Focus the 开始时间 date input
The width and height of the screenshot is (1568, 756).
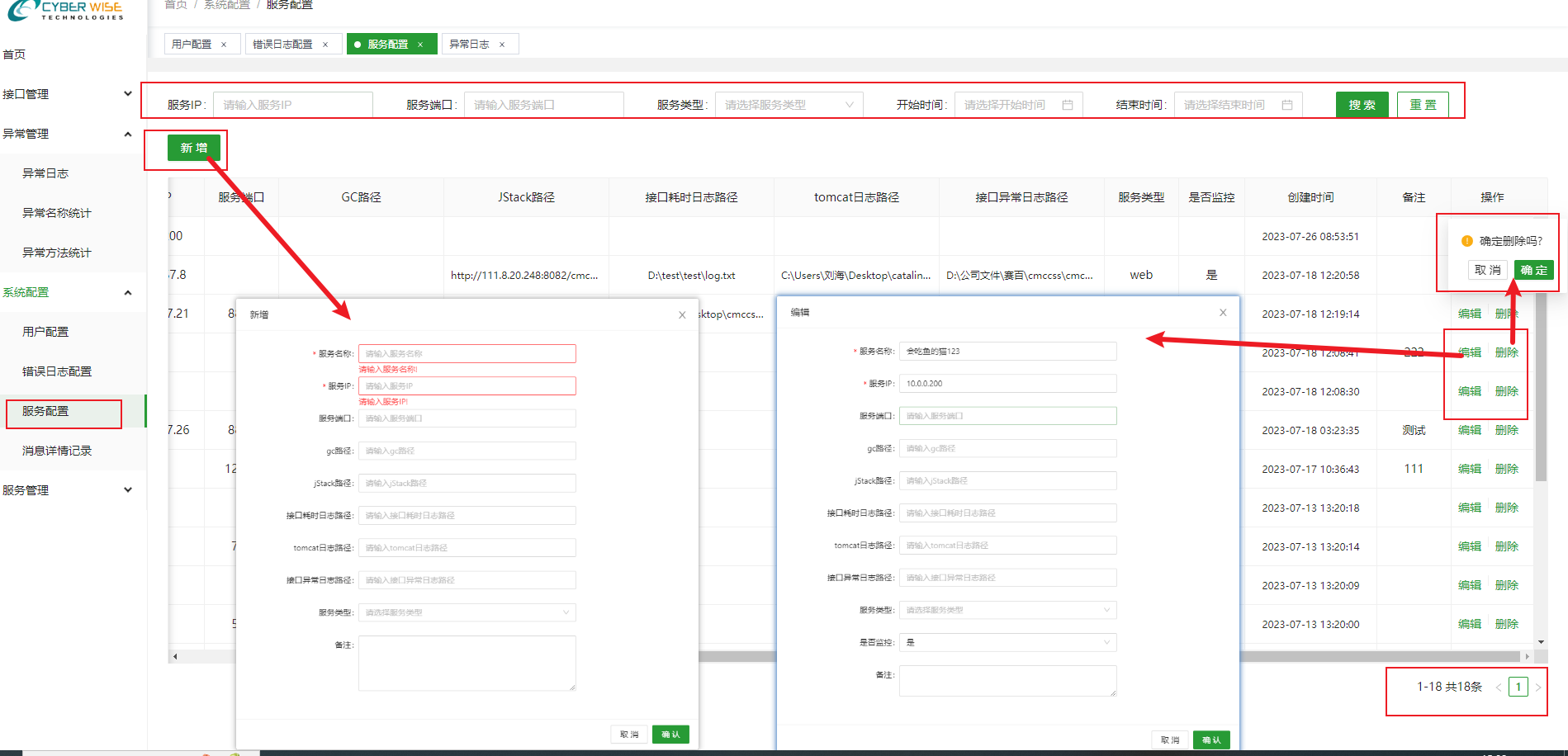[1018, 105]
